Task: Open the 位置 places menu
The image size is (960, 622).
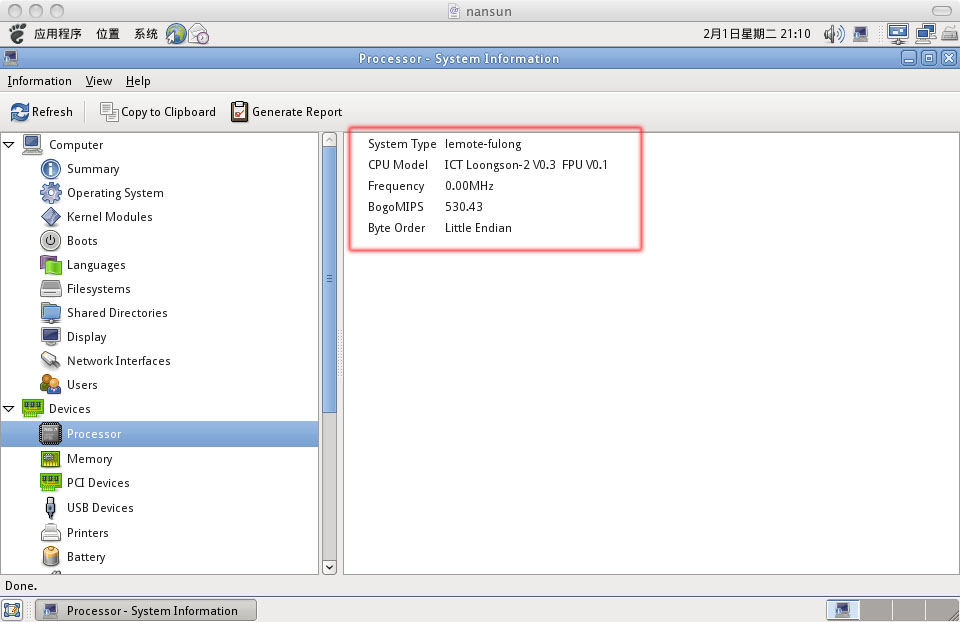Action: tap(108, 34)
